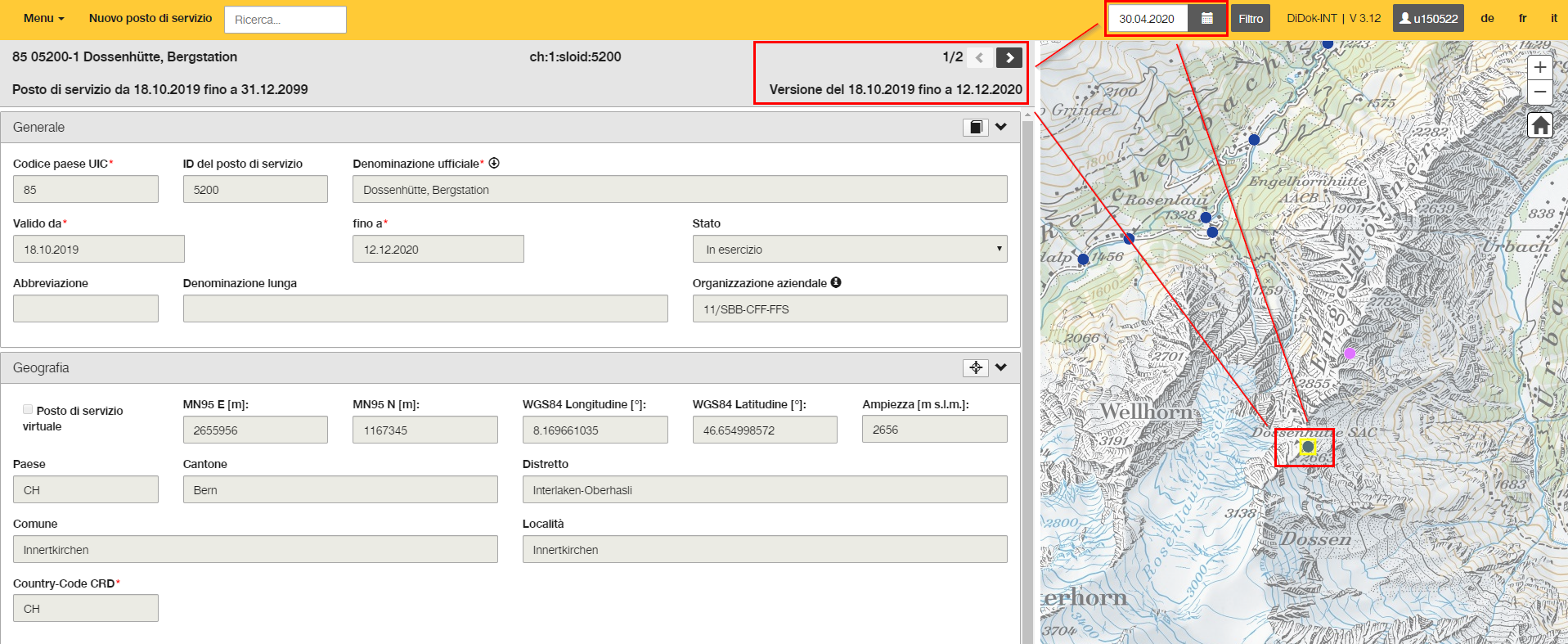Click icon next to Denominazione ufficiale label
Viewport: 1568px width, 644px height.
point(494,163)
